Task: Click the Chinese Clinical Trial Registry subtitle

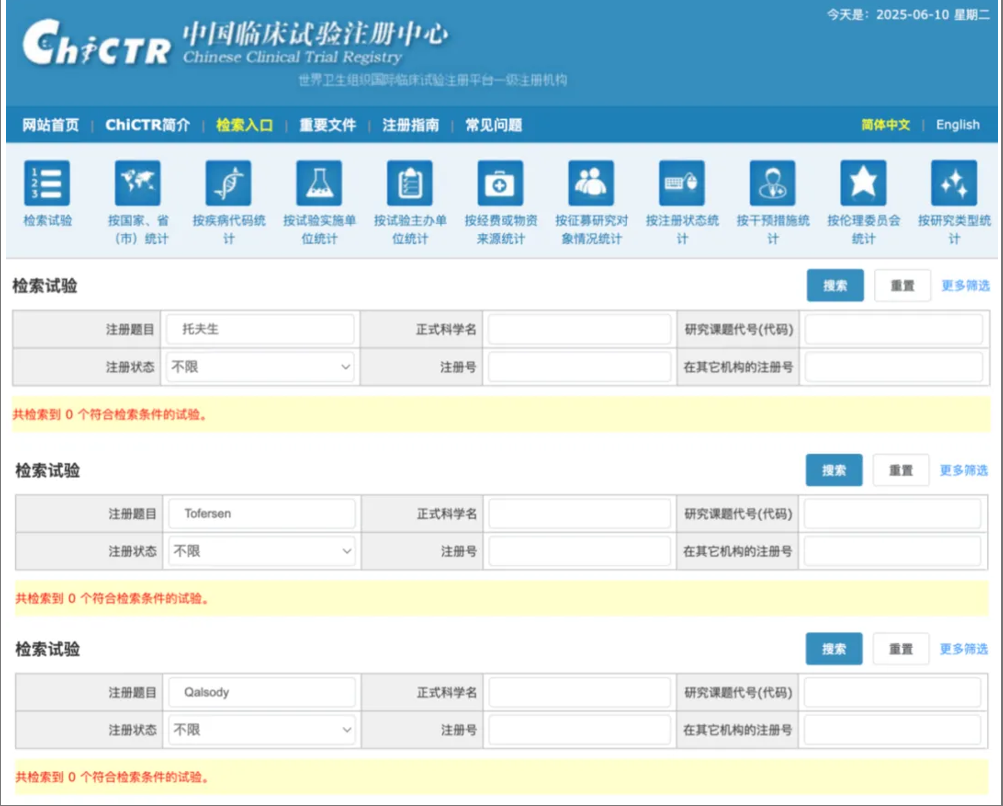Action: tap(292, 57)
